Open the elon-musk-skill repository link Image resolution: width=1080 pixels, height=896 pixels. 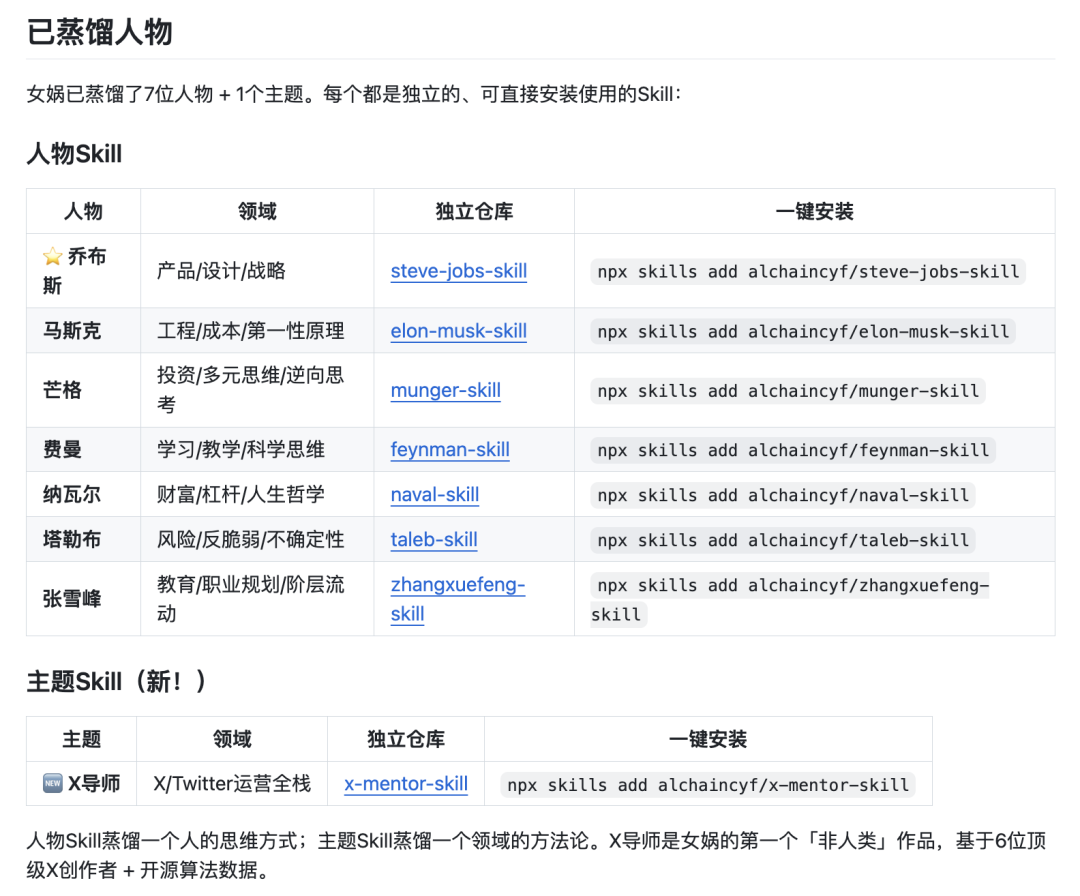[x=459, y=331]
